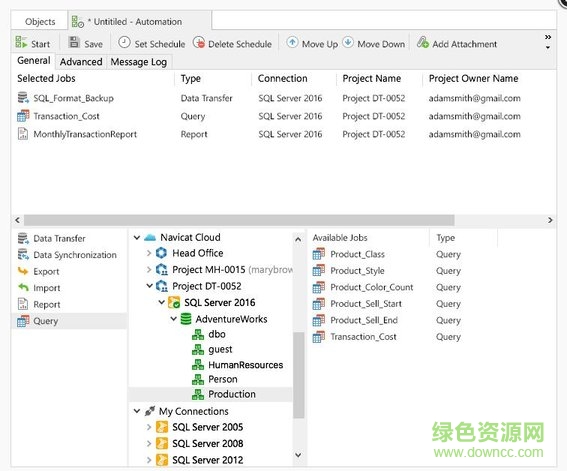This screenshot has width=567, height=471.
Task: Click the Navicat Cloud icon
Action: pyautogui.click(x=150, y=237)
